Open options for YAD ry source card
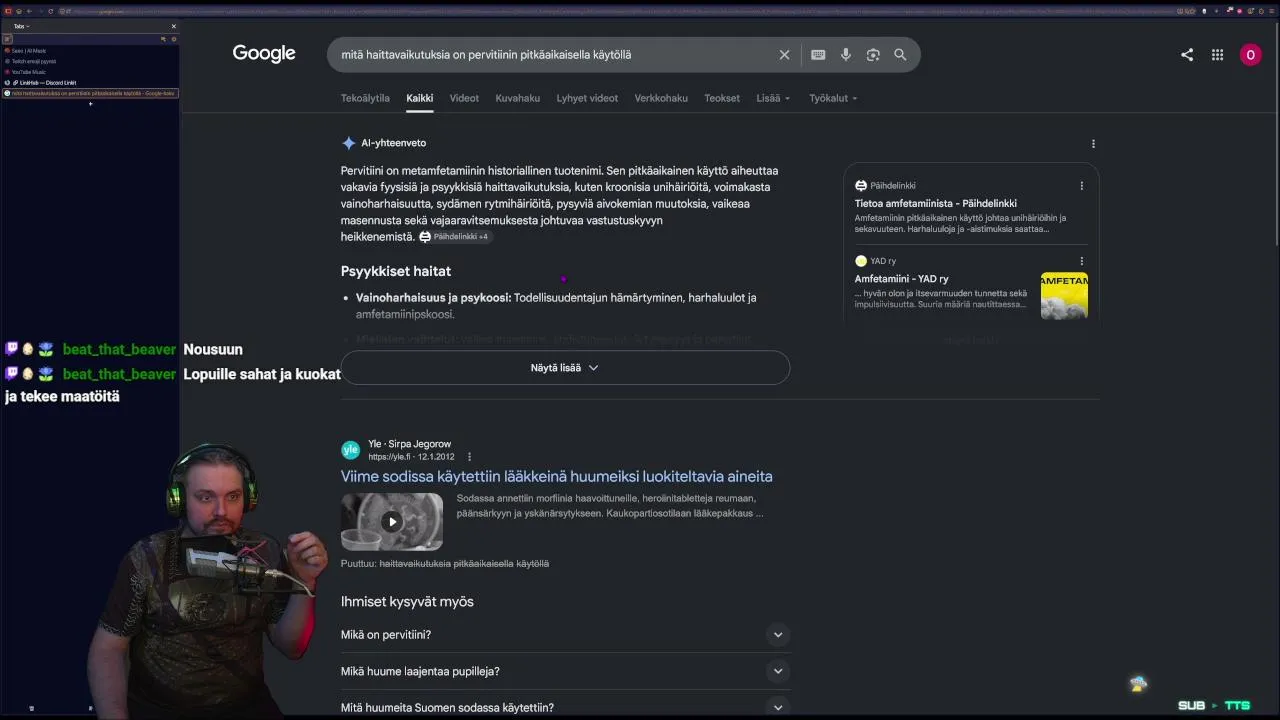1280x720 pixels. coord(1081,262)
